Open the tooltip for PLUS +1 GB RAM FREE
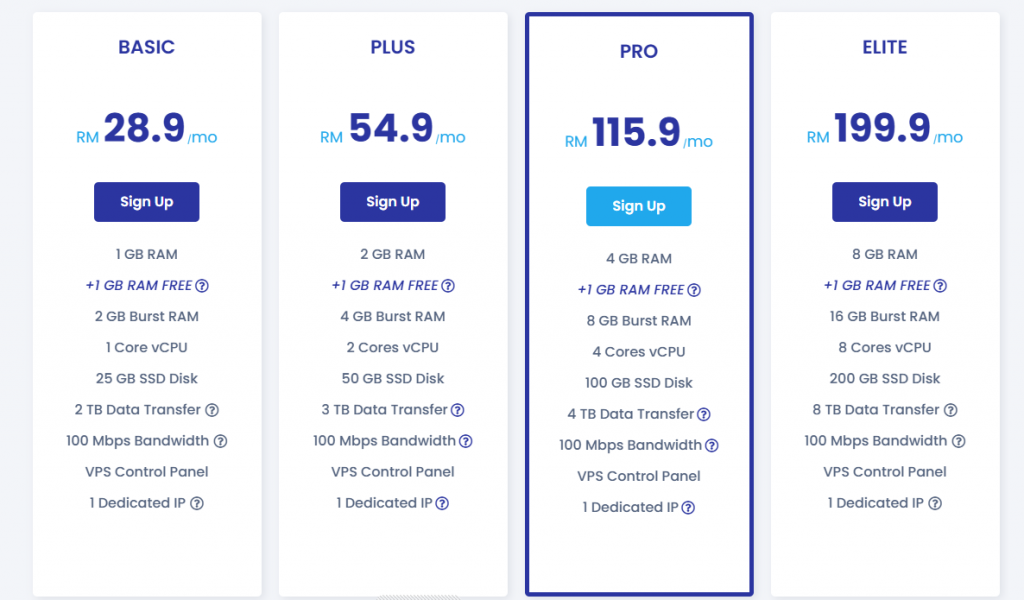The width and height of the screenshot is (1024, 600). (x=447, y=285)
